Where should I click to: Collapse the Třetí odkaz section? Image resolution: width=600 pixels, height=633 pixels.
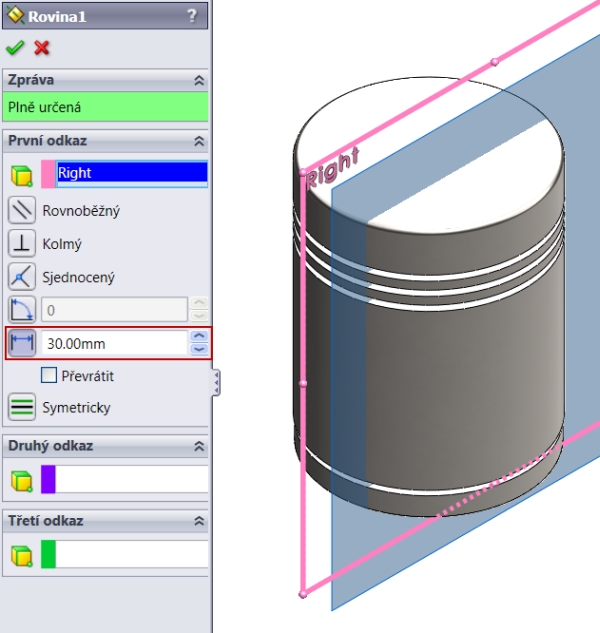[199, 521]
